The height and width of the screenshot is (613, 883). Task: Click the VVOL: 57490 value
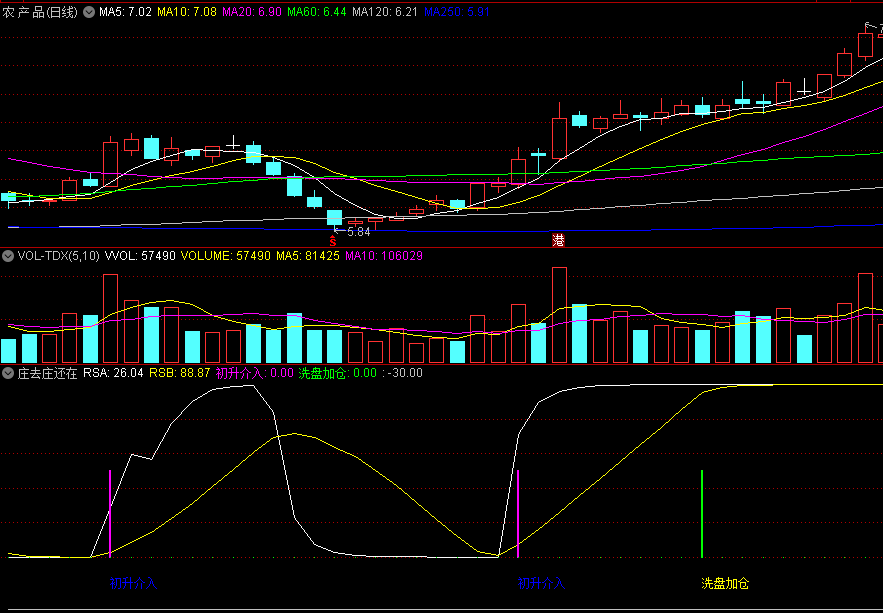tap(141, 256)
